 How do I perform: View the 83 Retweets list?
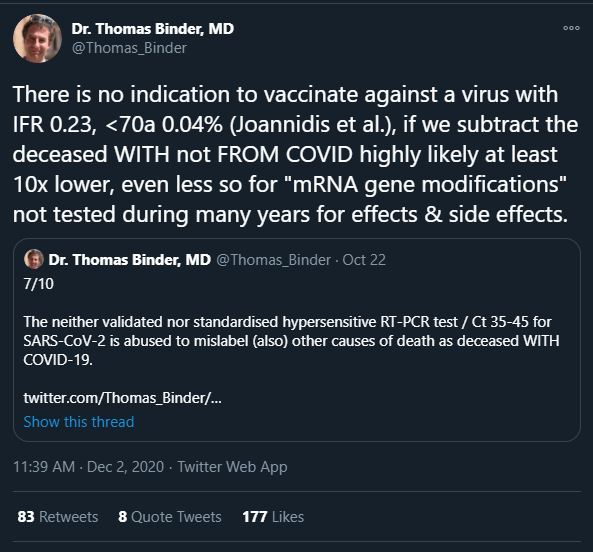click(x=58, y=516)
